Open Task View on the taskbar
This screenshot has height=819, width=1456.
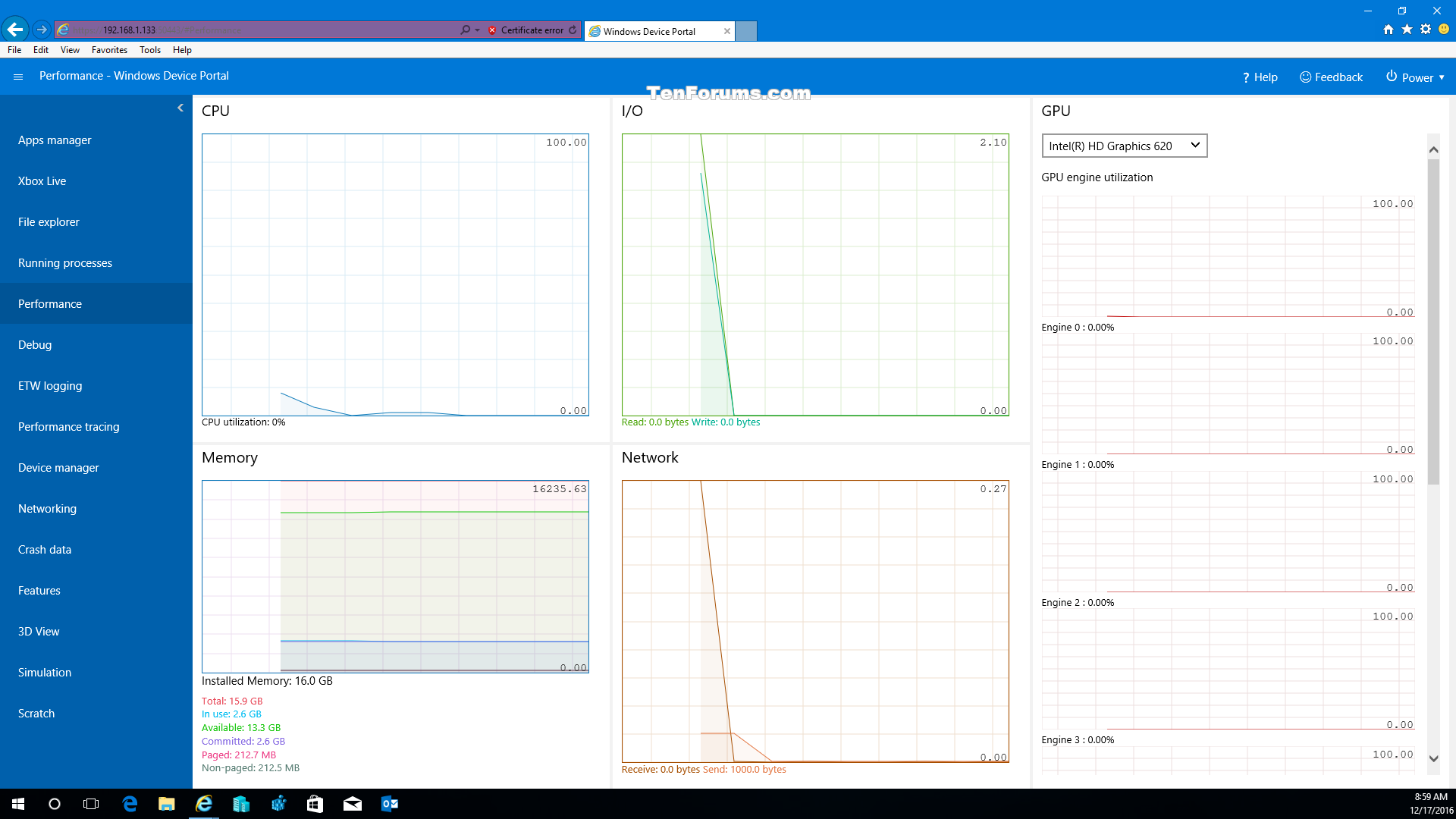[x=91, y=804]
